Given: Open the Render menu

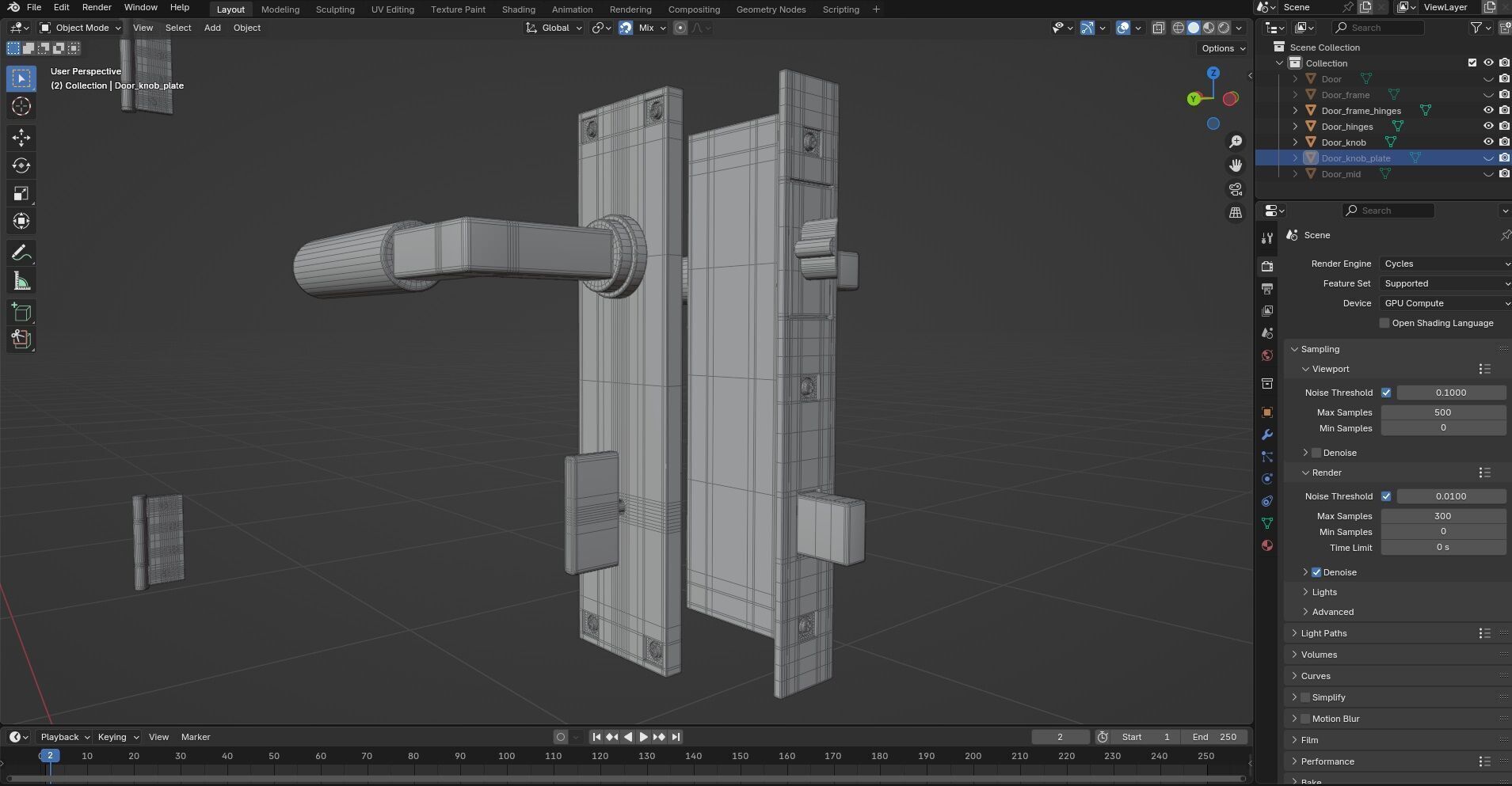Looking at the screenshot, I should point(97,7).
